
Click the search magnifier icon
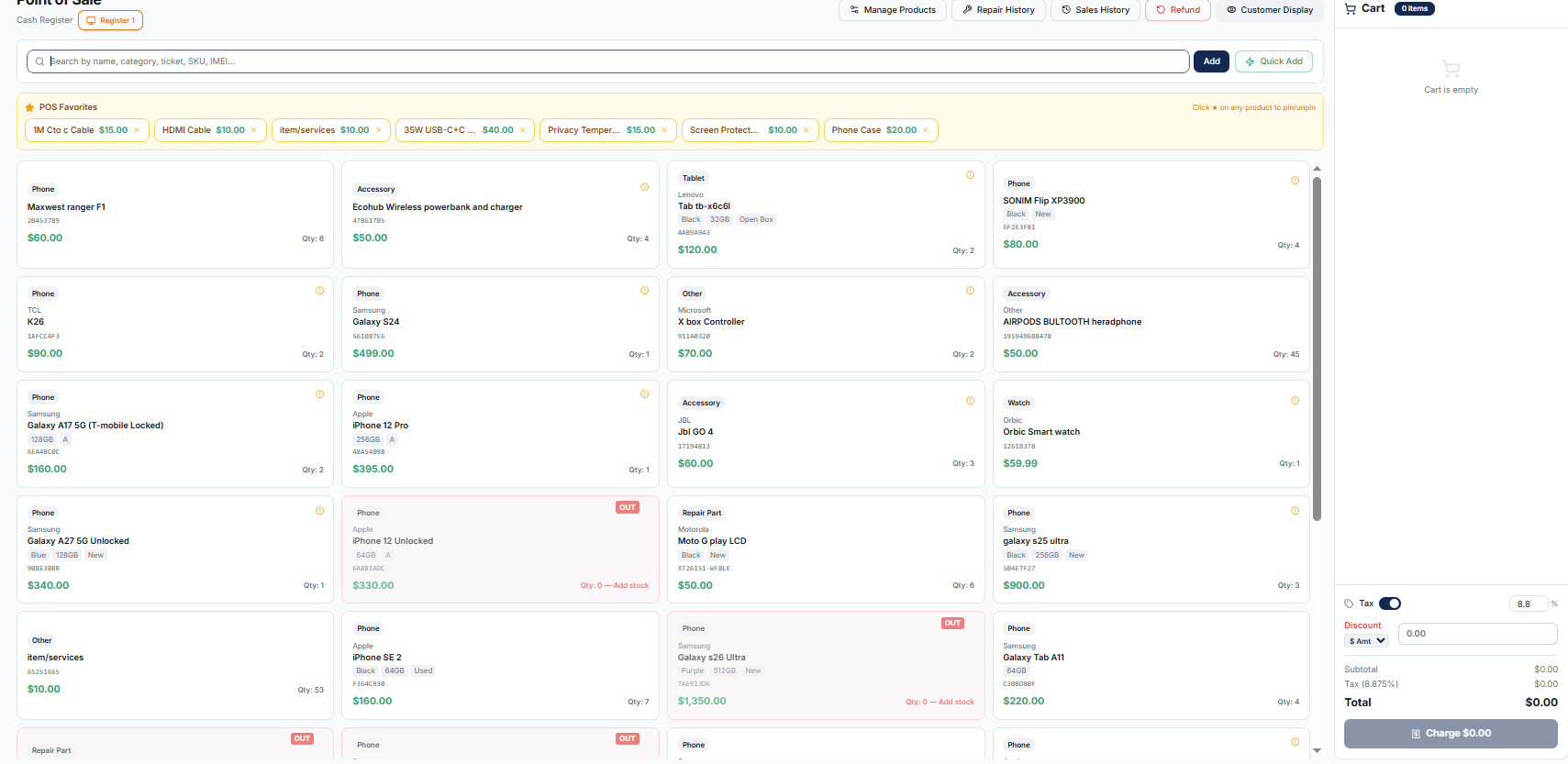39,61
